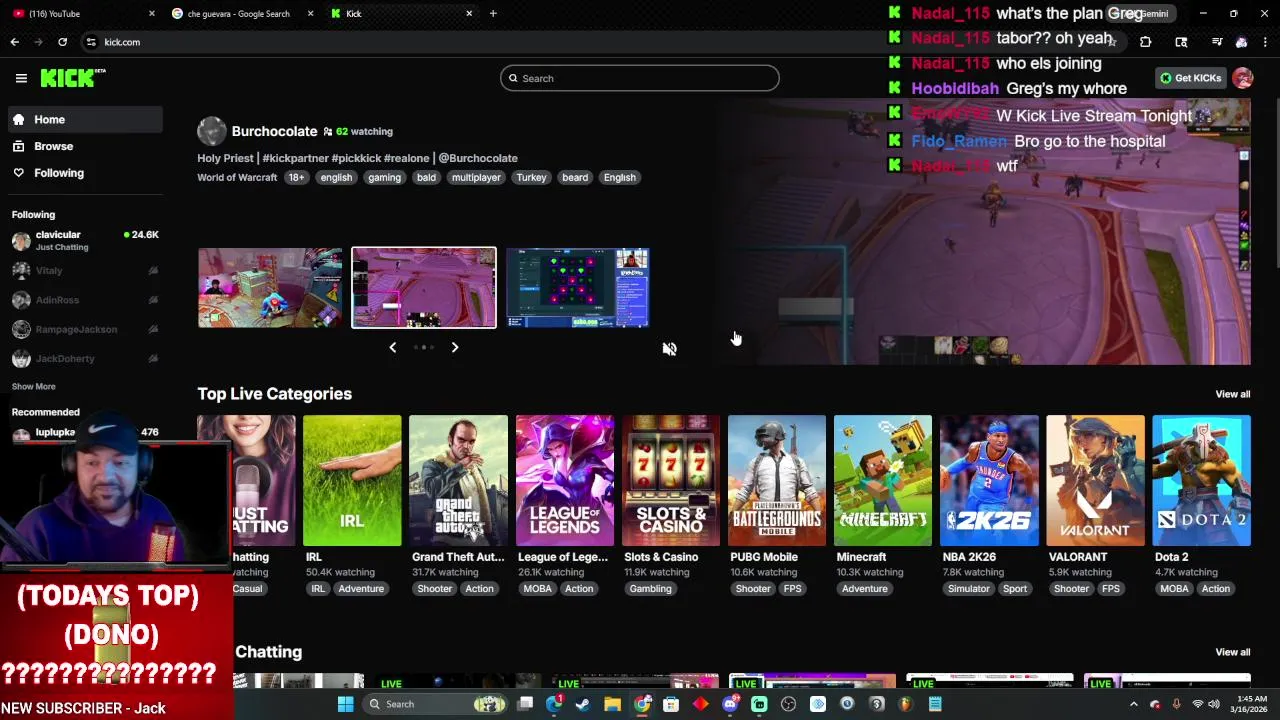The height and width of the screenshot is (720, 1280).
Task: Show next featured stream with right arrow
Action: [454, 347]
